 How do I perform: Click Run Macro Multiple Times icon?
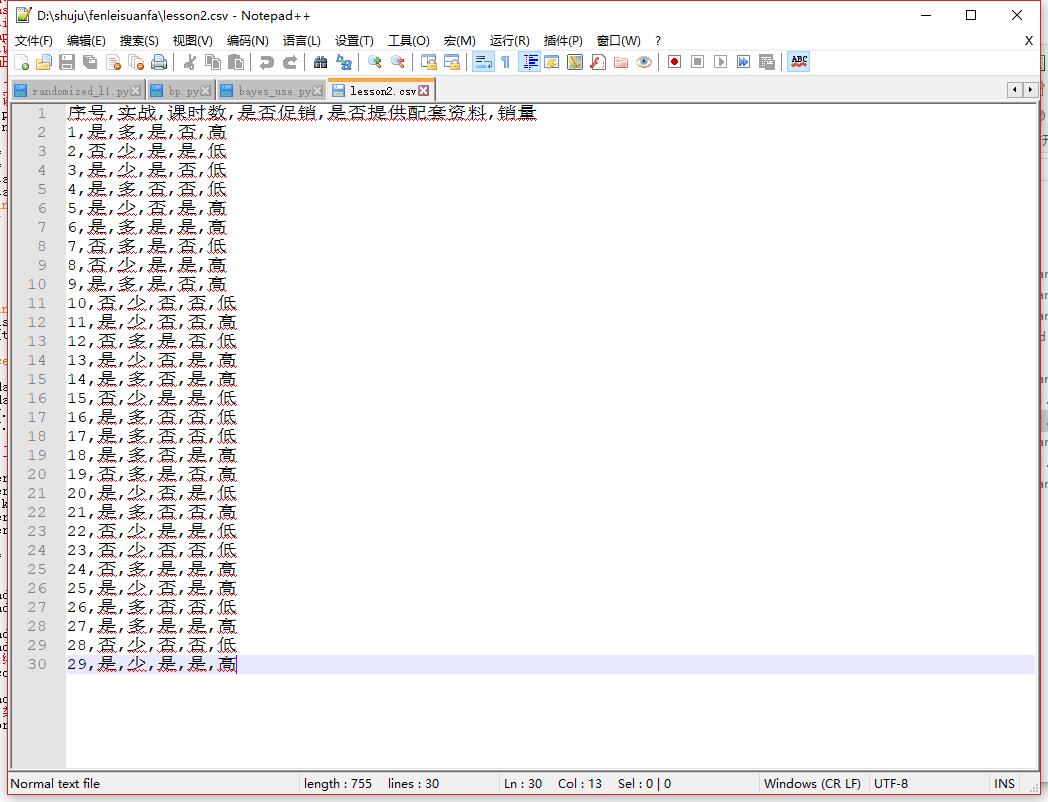743,62
